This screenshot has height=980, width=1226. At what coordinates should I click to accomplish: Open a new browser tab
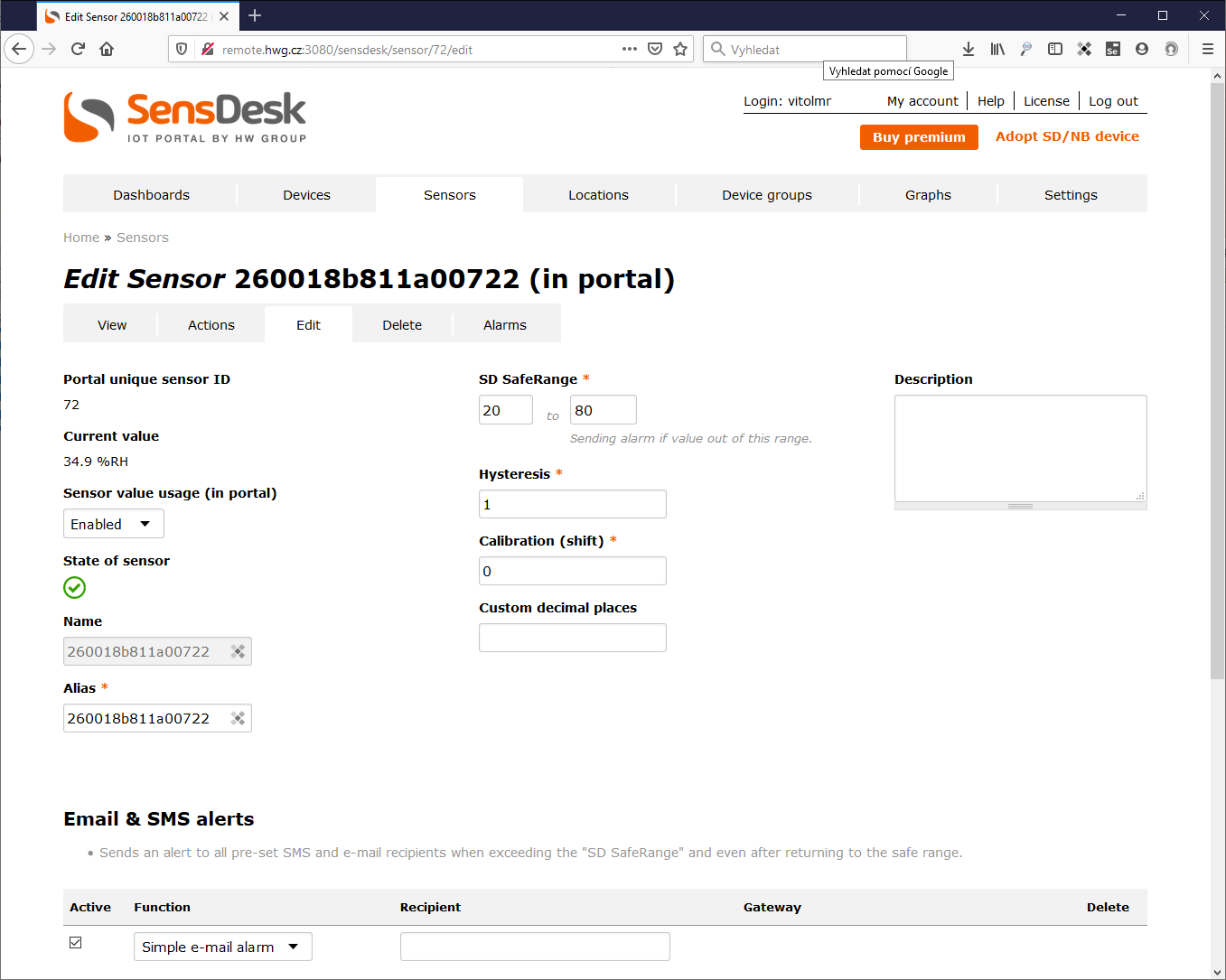255,15
